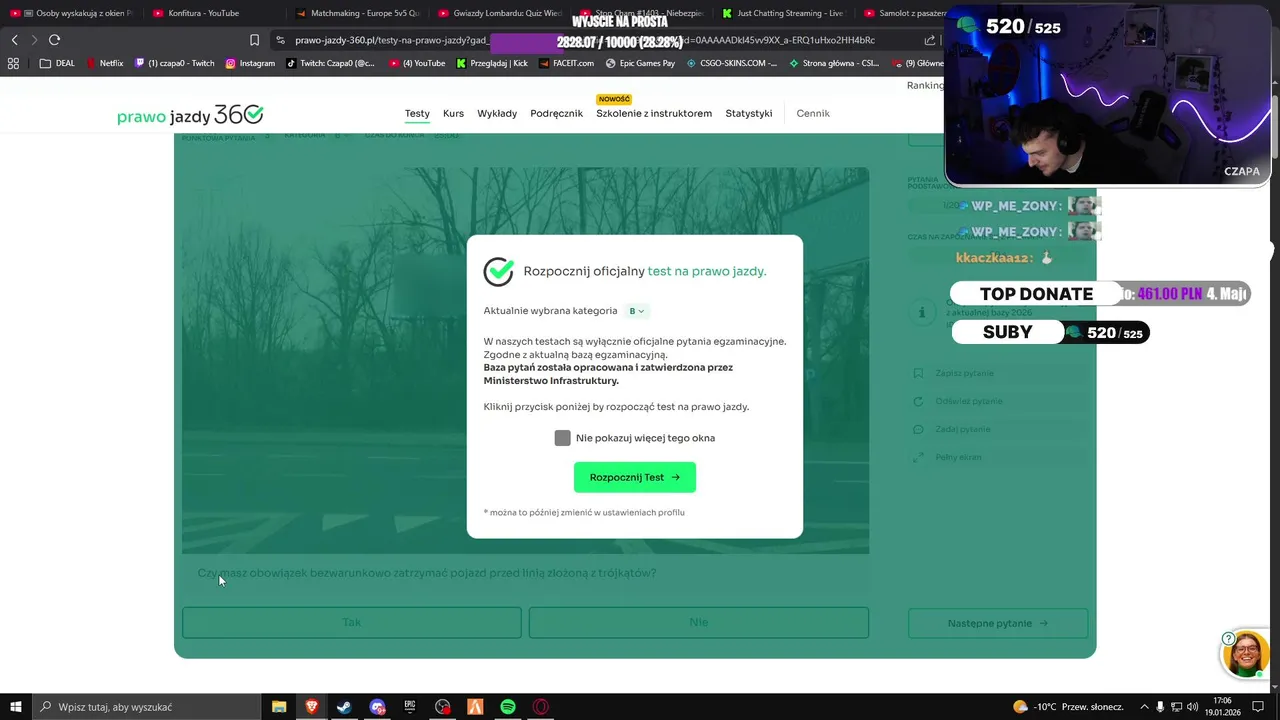Check 'Nie pokazuj więcej tego okna' checkbox
Viewport: 1280px width, 720px height.
(x=562, y=438)
